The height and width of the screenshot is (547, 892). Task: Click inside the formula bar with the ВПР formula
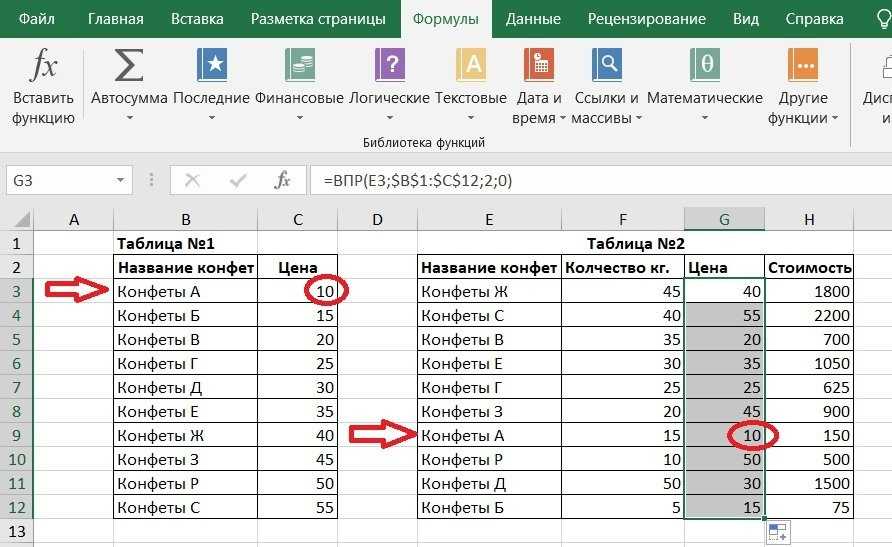(601, 181)
